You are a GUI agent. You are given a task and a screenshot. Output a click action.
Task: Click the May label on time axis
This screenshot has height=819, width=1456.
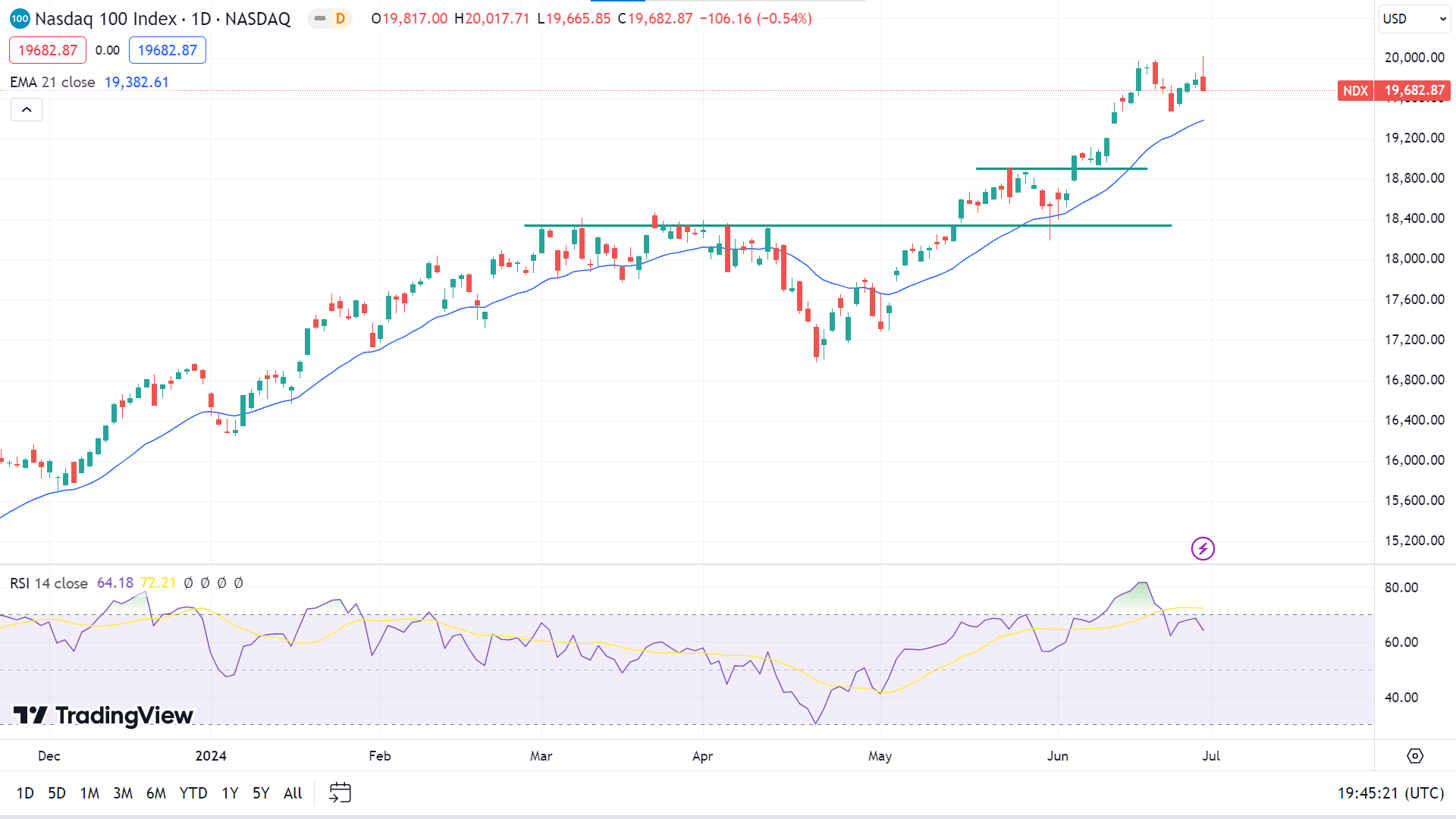tap(880, 756)
